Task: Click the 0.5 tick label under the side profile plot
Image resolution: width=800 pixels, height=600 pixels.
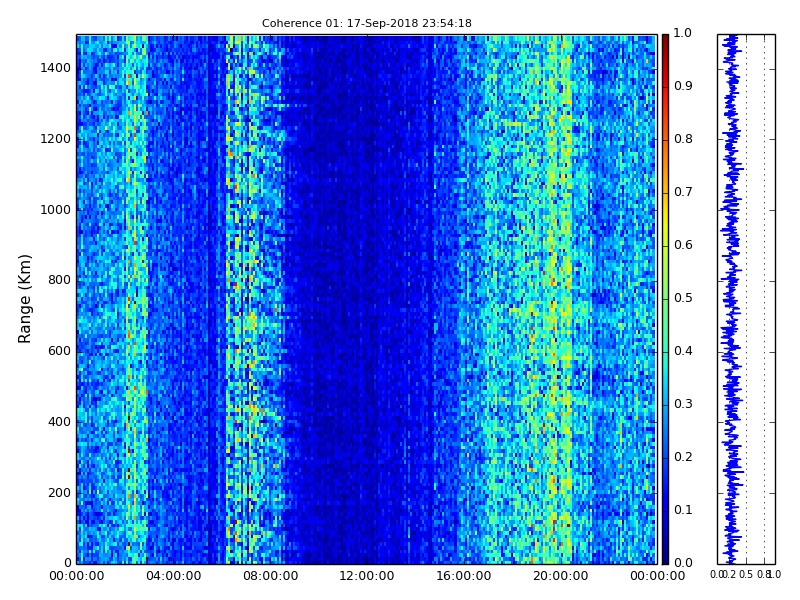Action: tap(746, 574)
